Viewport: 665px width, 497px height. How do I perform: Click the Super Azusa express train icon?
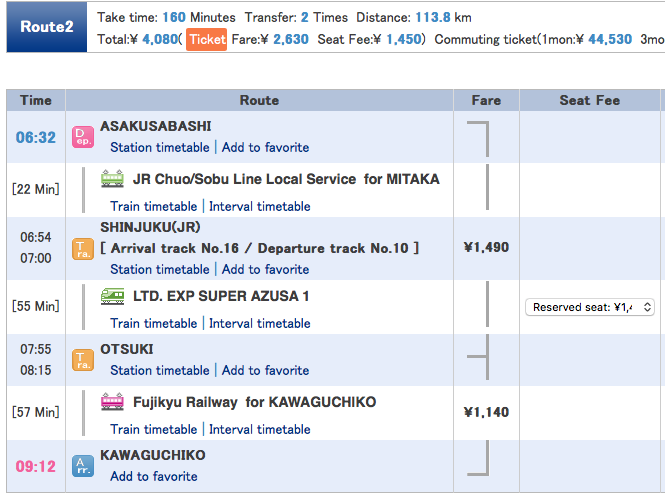[113, 296]
